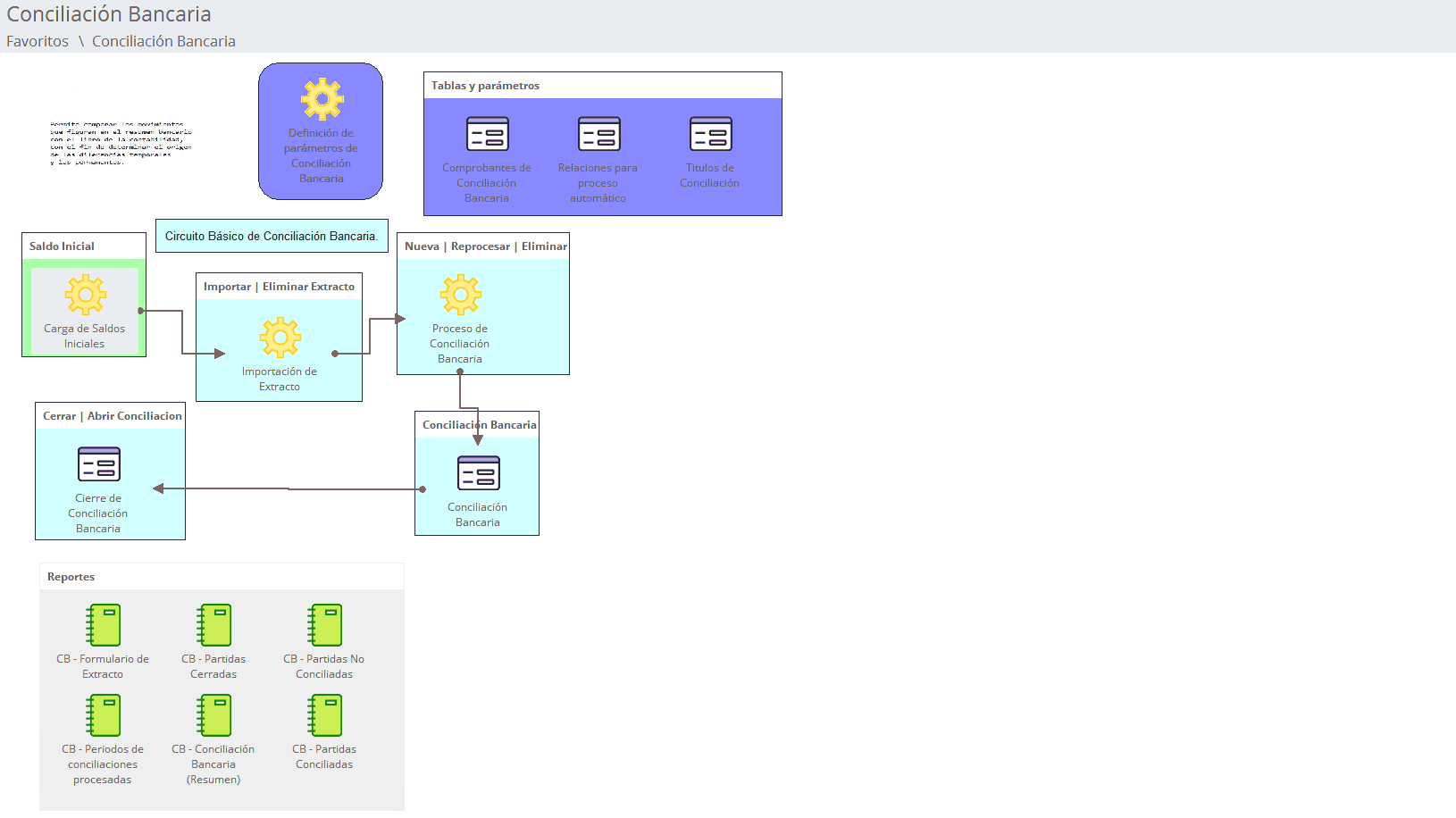Go to Favoritos in breadcrumb
Image resolution: width=1456 pixels, height=818 pixels.
(x=38, y=41)
